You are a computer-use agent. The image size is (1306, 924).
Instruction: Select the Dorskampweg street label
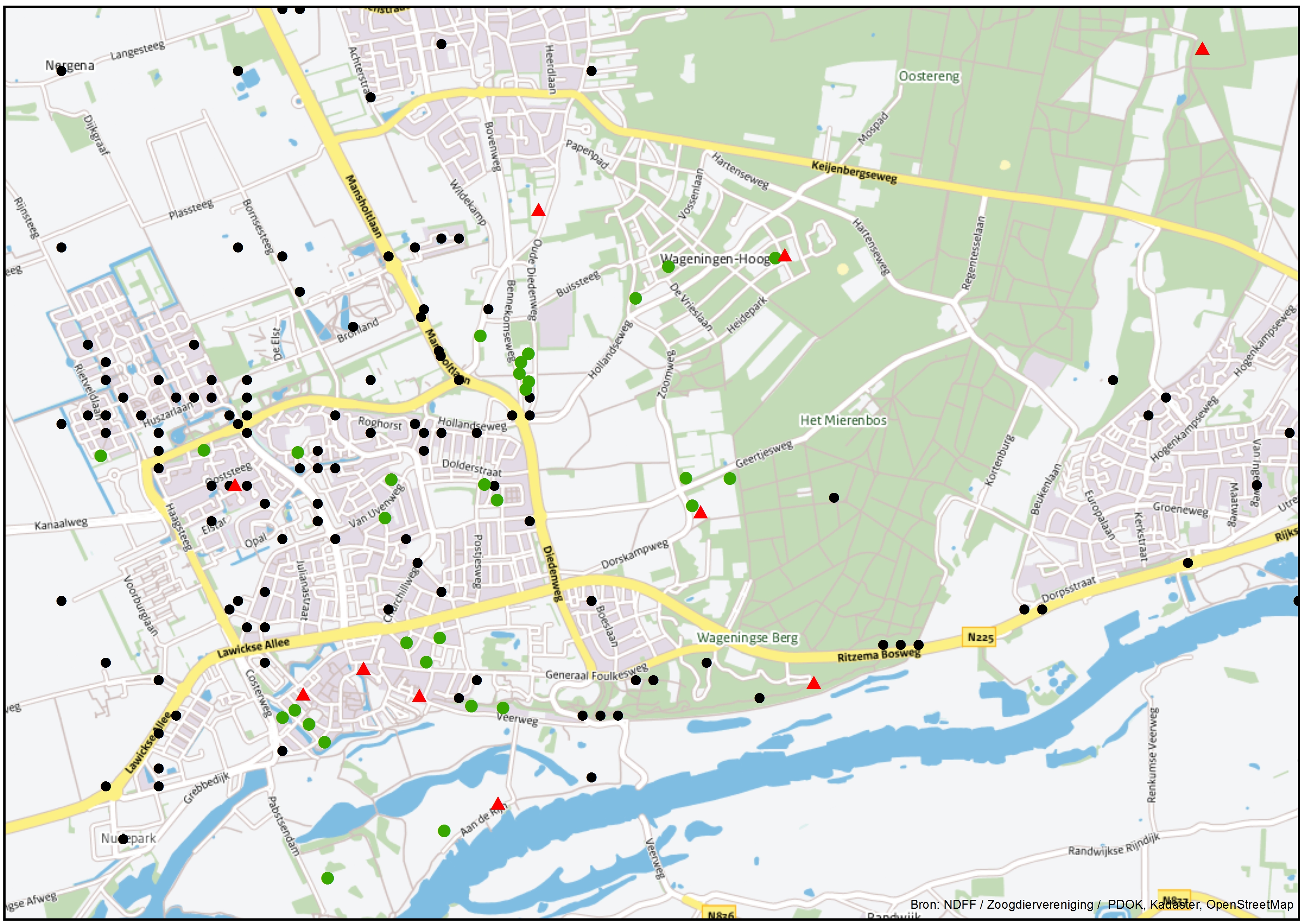(634, 553)
